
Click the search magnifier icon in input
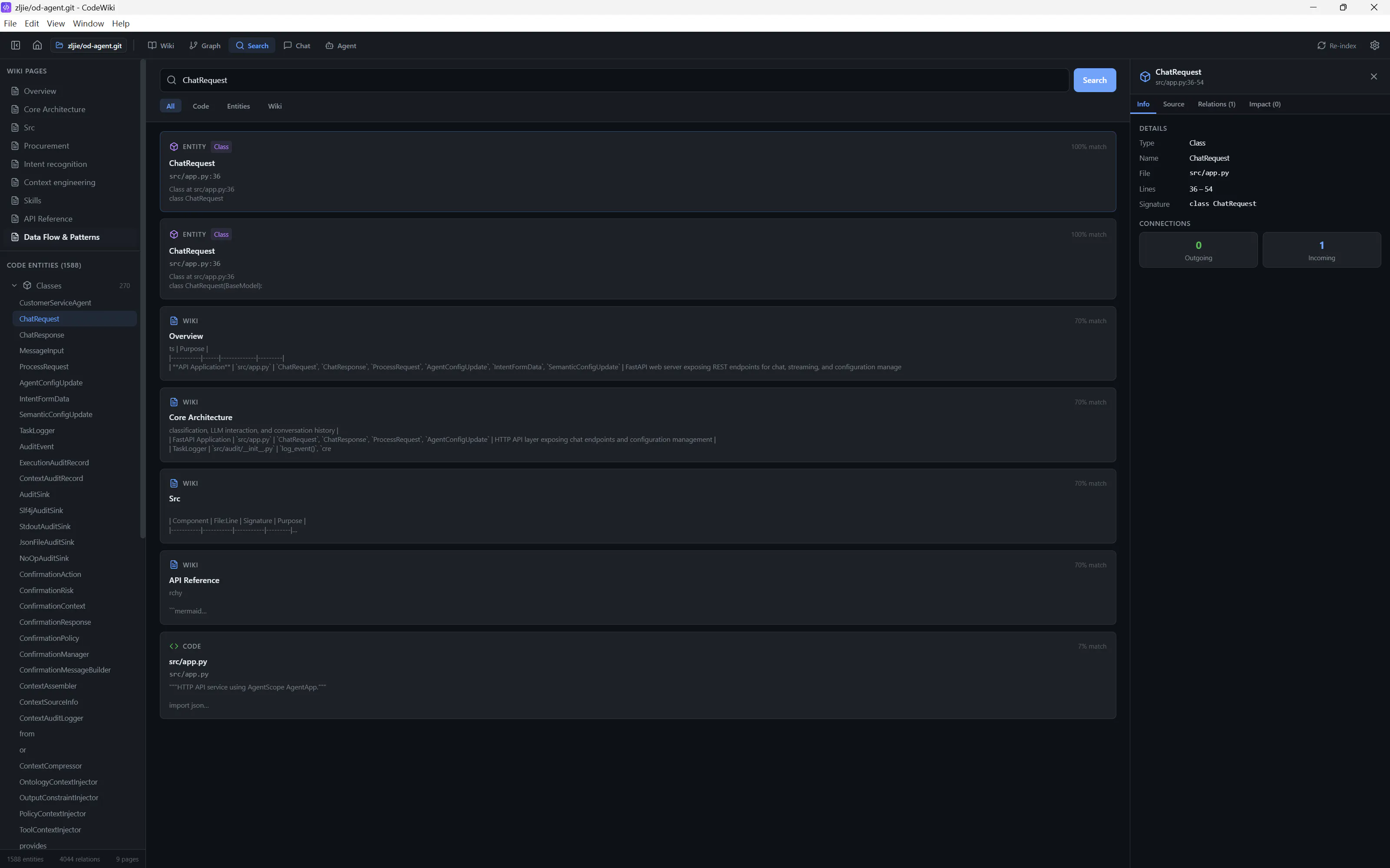(x=172, y=80)
